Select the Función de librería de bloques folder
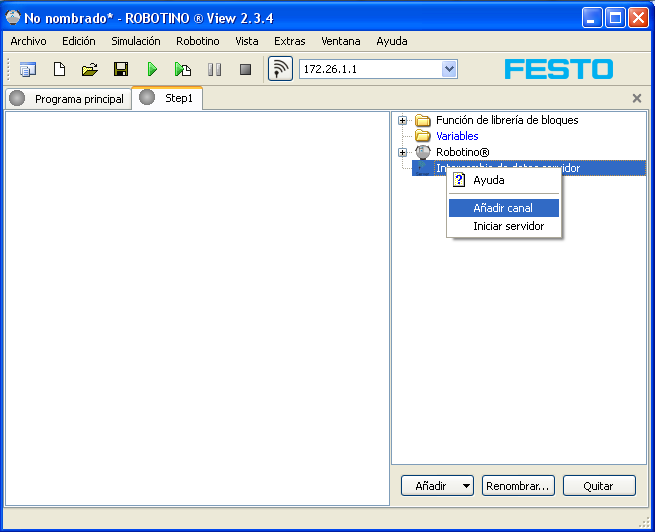Viewport: 655px width, 532px height. [507, 120]
